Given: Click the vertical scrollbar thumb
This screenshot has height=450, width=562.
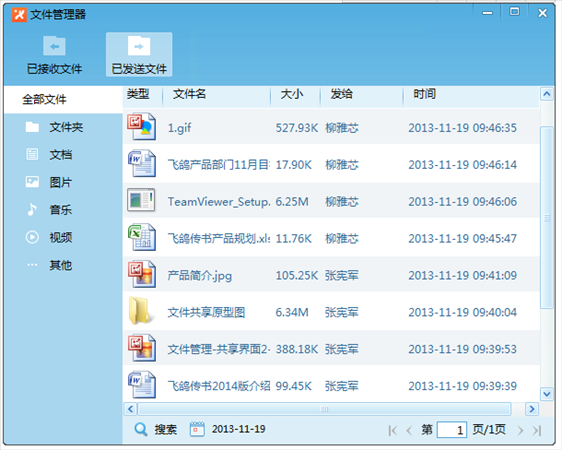Looking at the screenshot, I should point(547,217).
